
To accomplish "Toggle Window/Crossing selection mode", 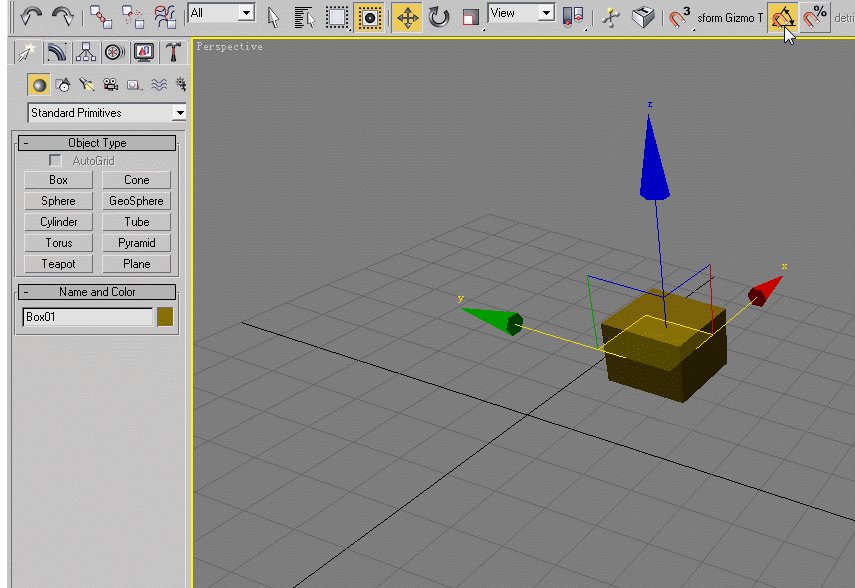I will tap(369, 17).
